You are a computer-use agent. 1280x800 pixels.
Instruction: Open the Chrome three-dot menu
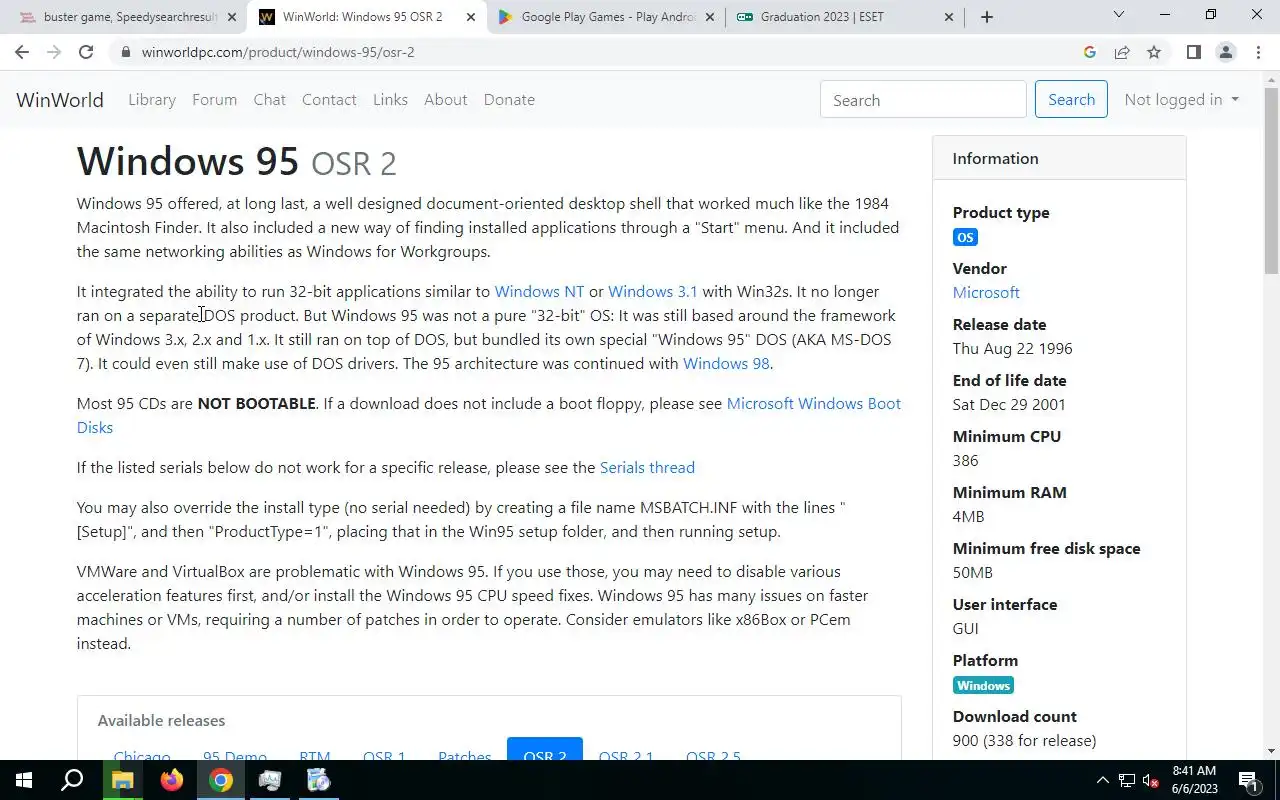point(1257,52)
